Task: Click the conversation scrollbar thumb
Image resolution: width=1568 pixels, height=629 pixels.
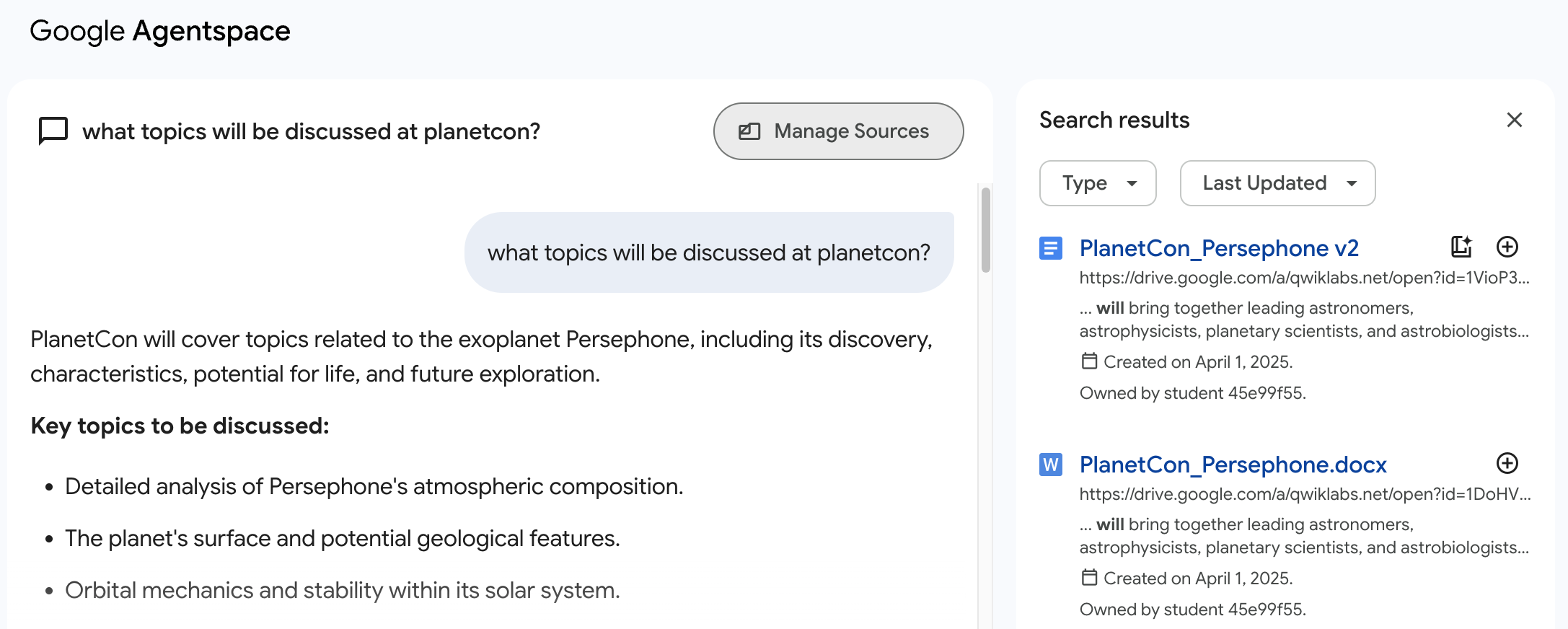Action: pos(985,230)
